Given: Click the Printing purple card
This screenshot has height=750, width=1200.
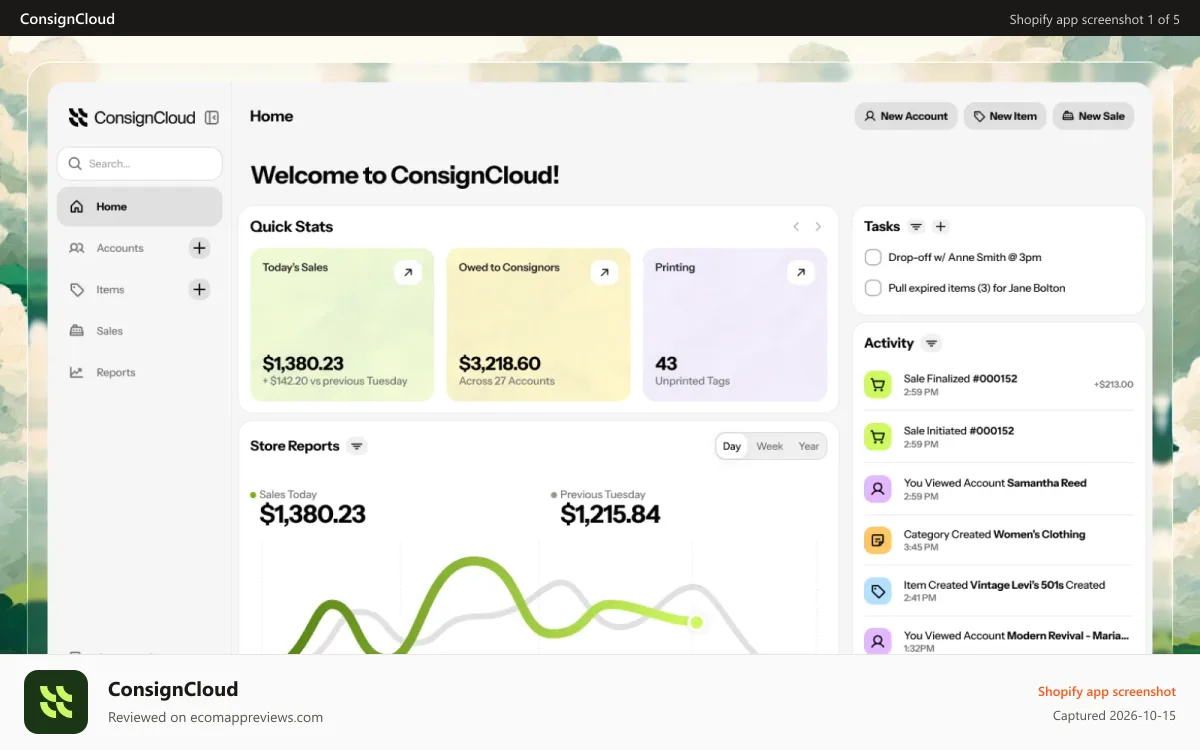Looking at the screenshot, I should [735, 325].
